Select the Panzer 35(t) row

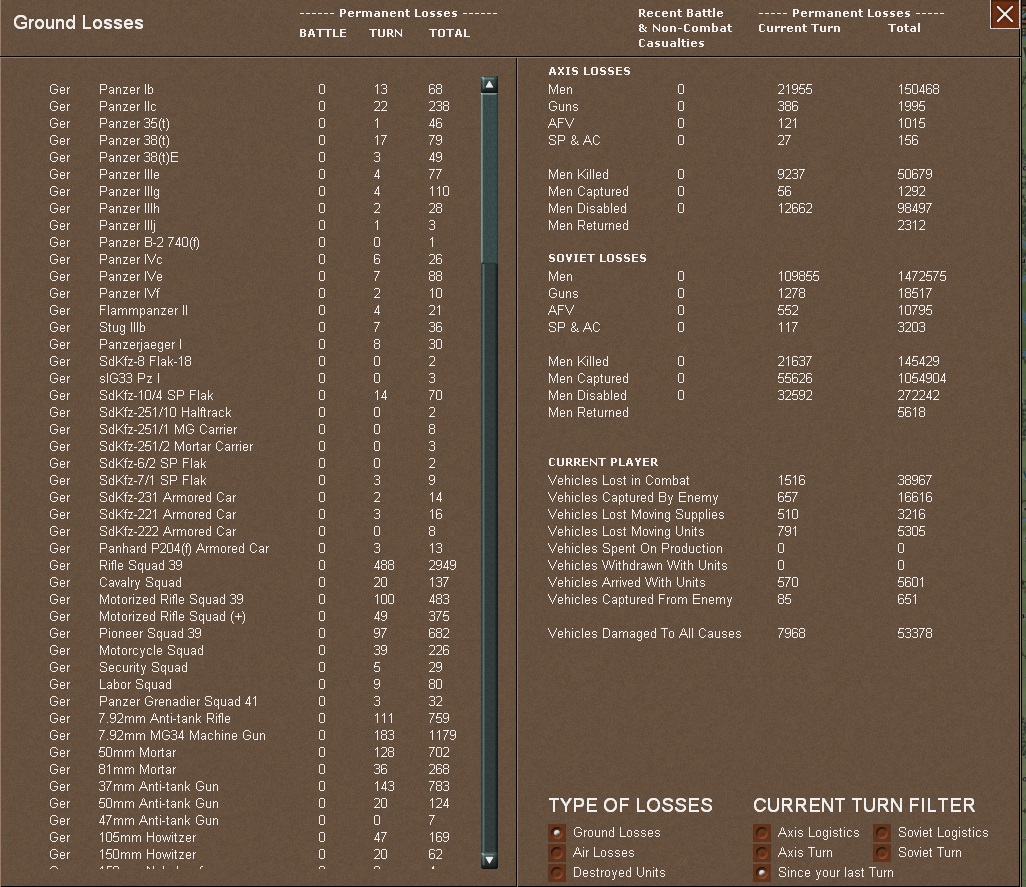click(253, 124)
